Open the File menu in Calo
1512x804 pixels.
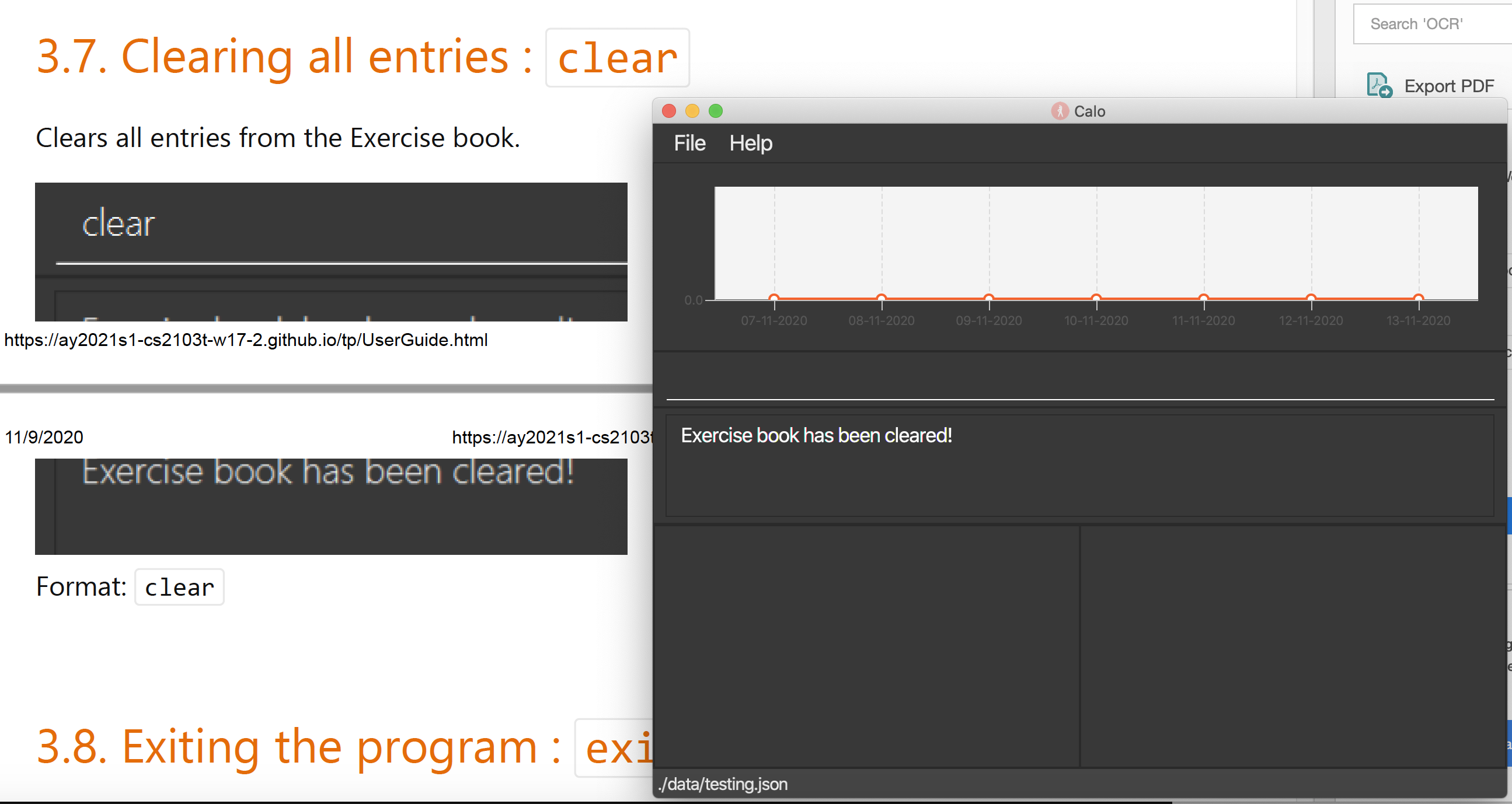(x=689, y=143)
